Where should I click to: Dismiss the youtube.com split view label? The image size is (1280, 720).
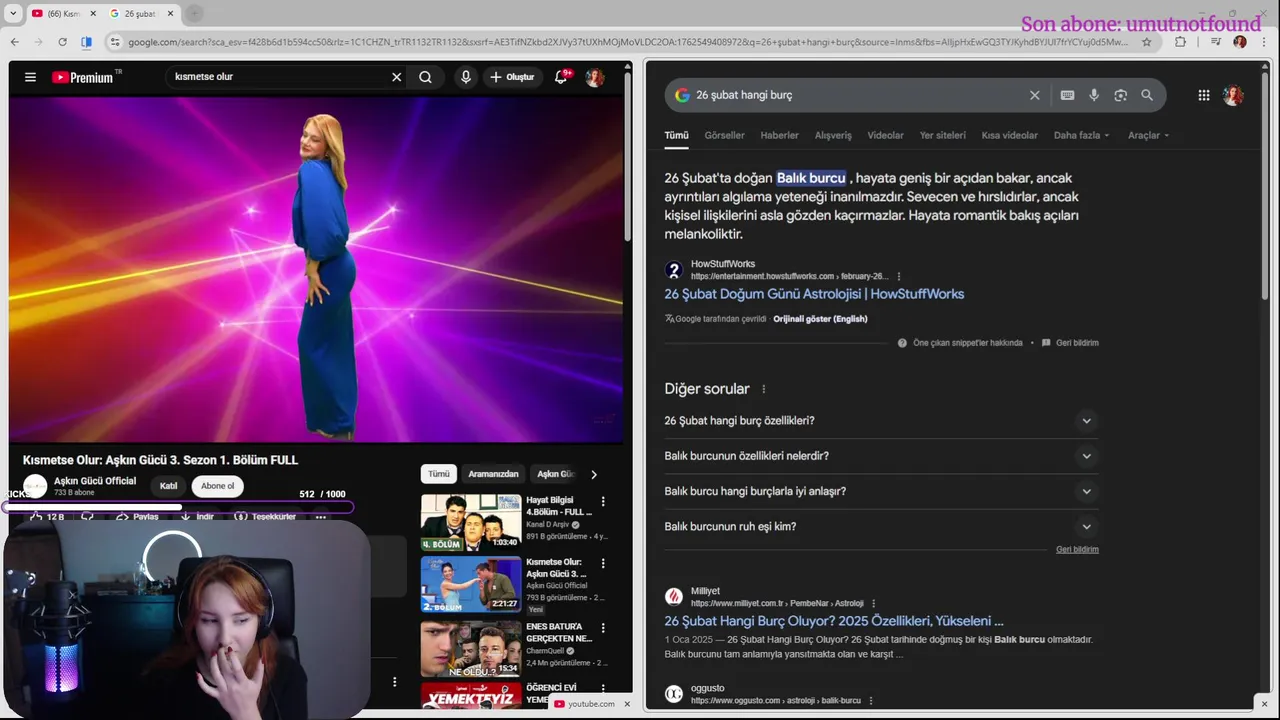click(x=627, y=704)
